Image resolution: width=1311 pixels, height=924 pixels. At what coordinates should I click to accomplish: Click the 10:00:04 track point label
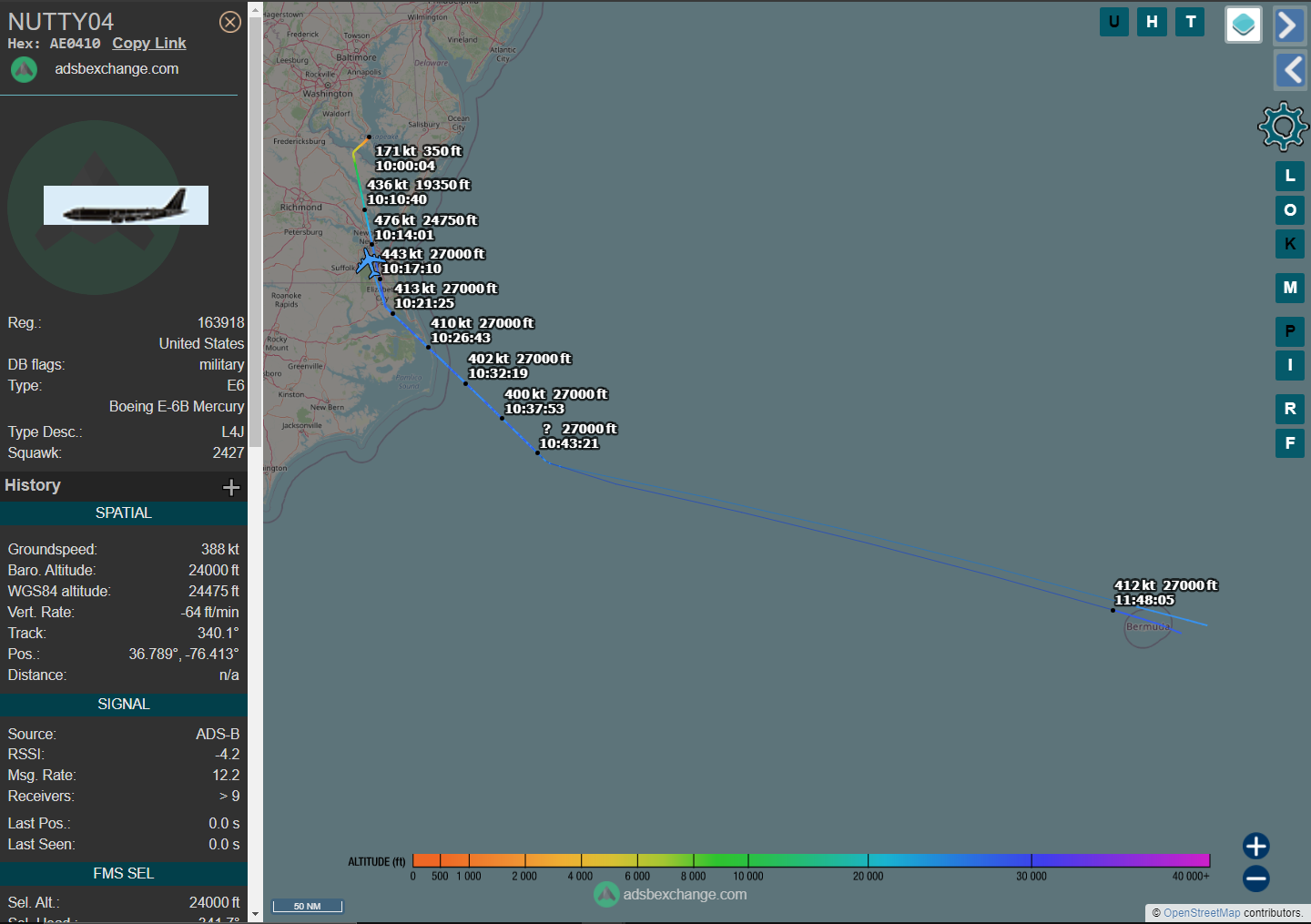[418, 158]
